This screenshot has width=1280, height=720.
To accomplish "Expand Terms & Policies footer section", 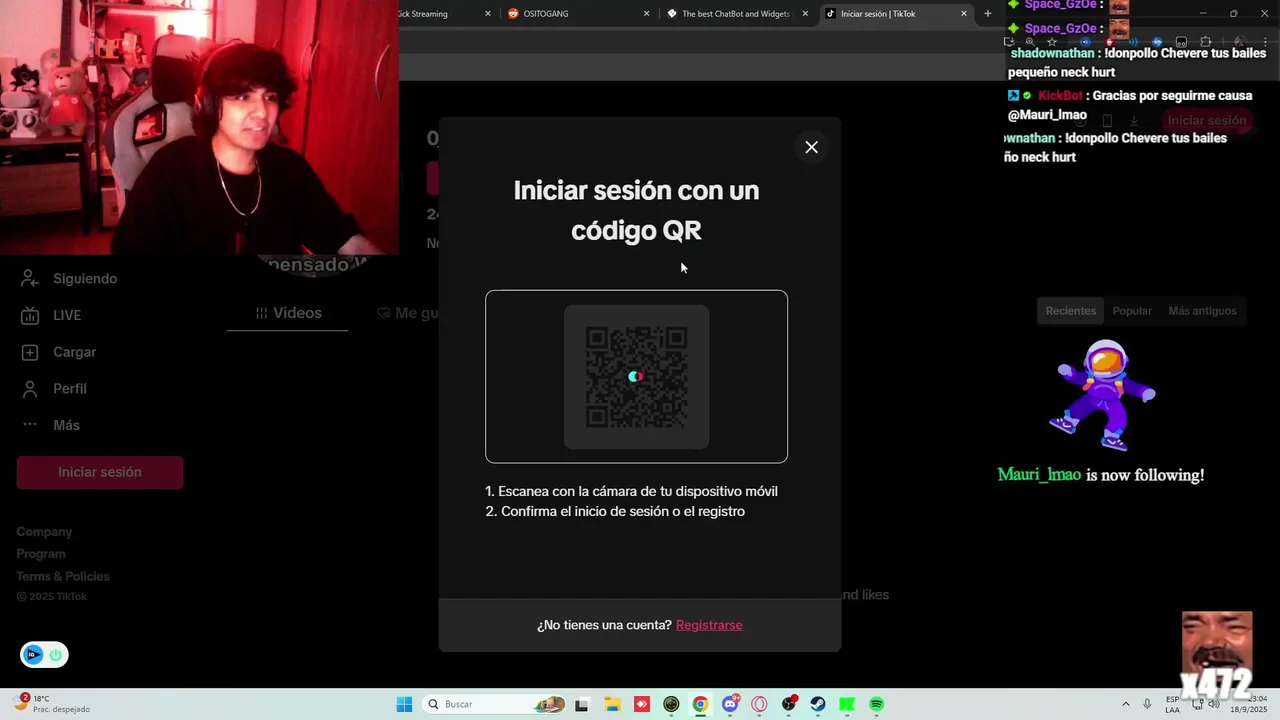I will coord(63,576).
